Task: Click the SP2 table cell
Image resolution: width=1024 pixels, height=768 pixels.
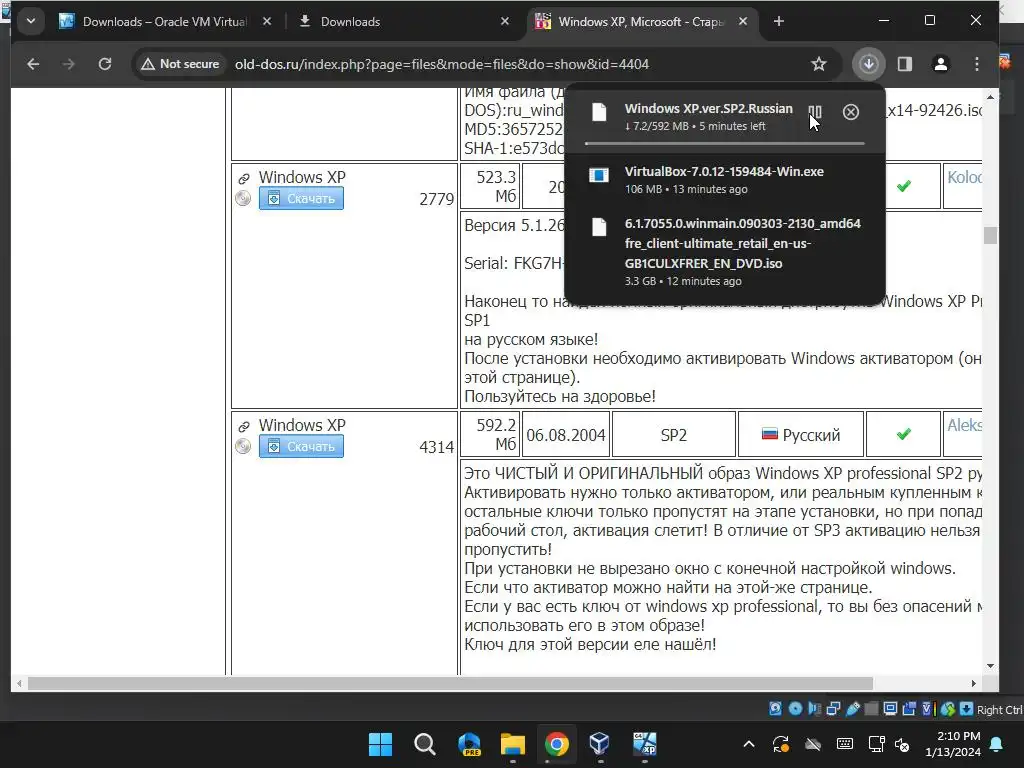Action: click(673, 435)
